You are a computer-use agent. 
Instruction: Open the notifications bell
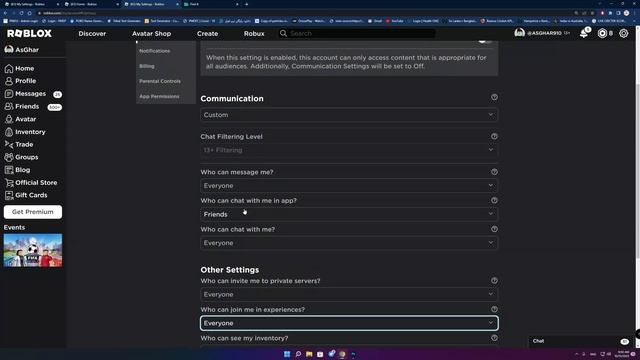(584, 33)
